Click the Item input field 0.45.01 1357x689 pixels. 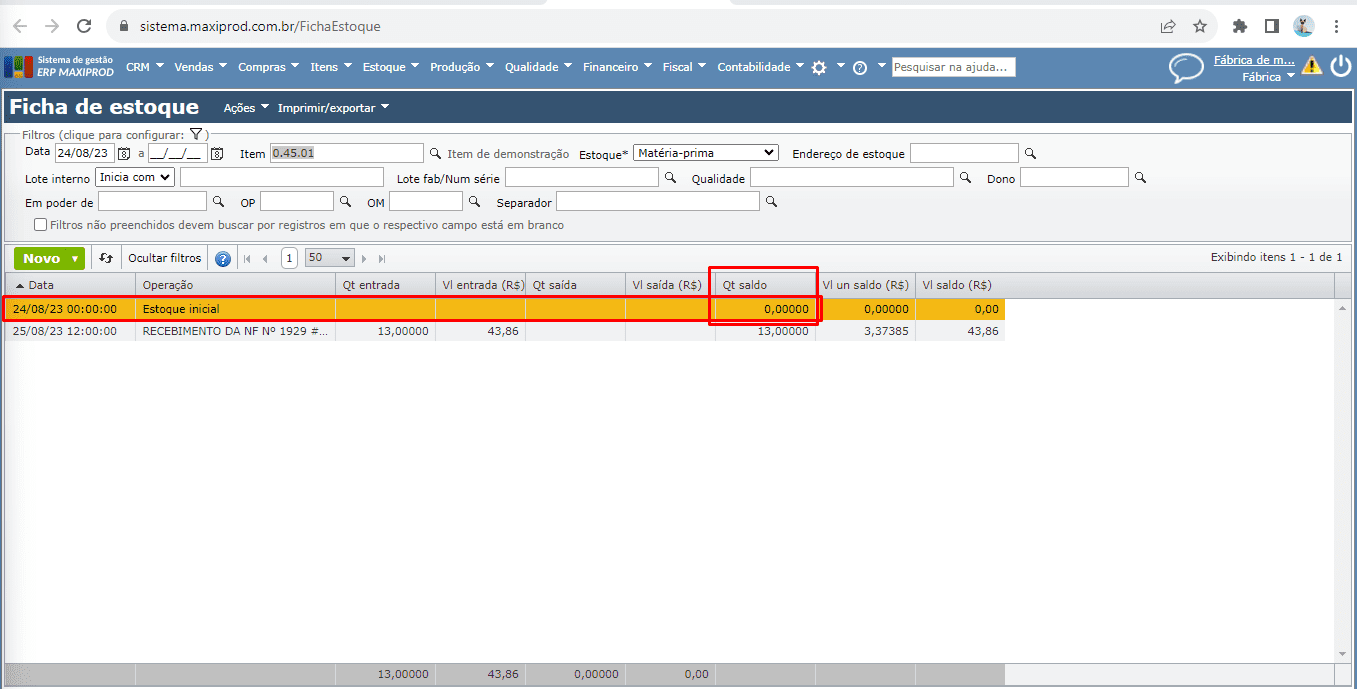tap(347, 153)
